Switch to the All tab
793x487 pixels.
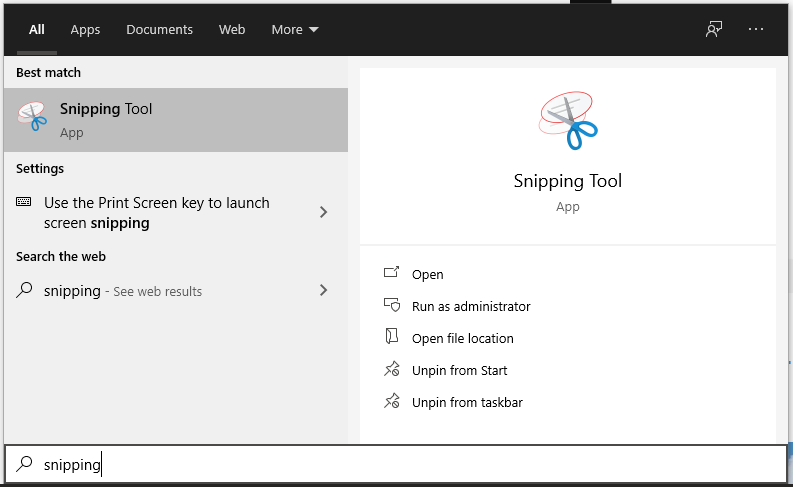click(36, 29)
